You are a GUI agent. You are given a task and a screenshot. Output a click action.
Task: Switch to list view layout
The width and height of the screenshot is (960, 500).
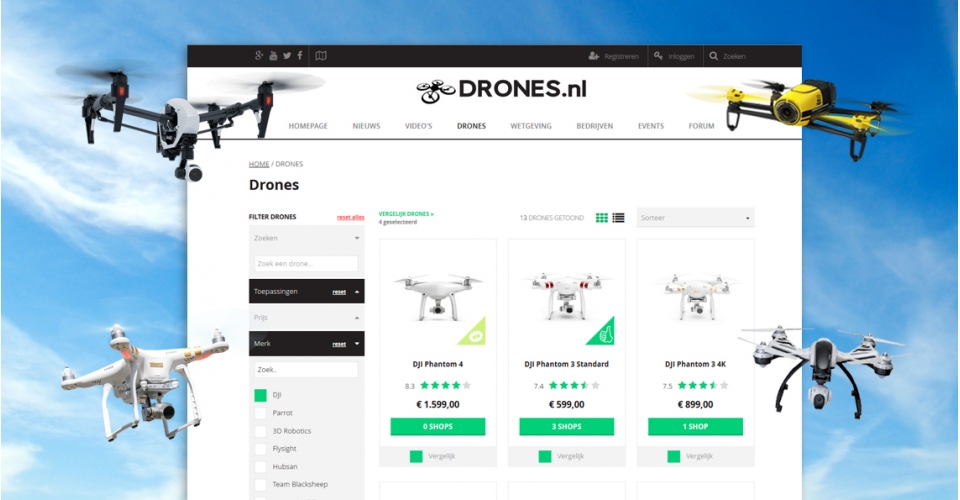pos(618,218)
